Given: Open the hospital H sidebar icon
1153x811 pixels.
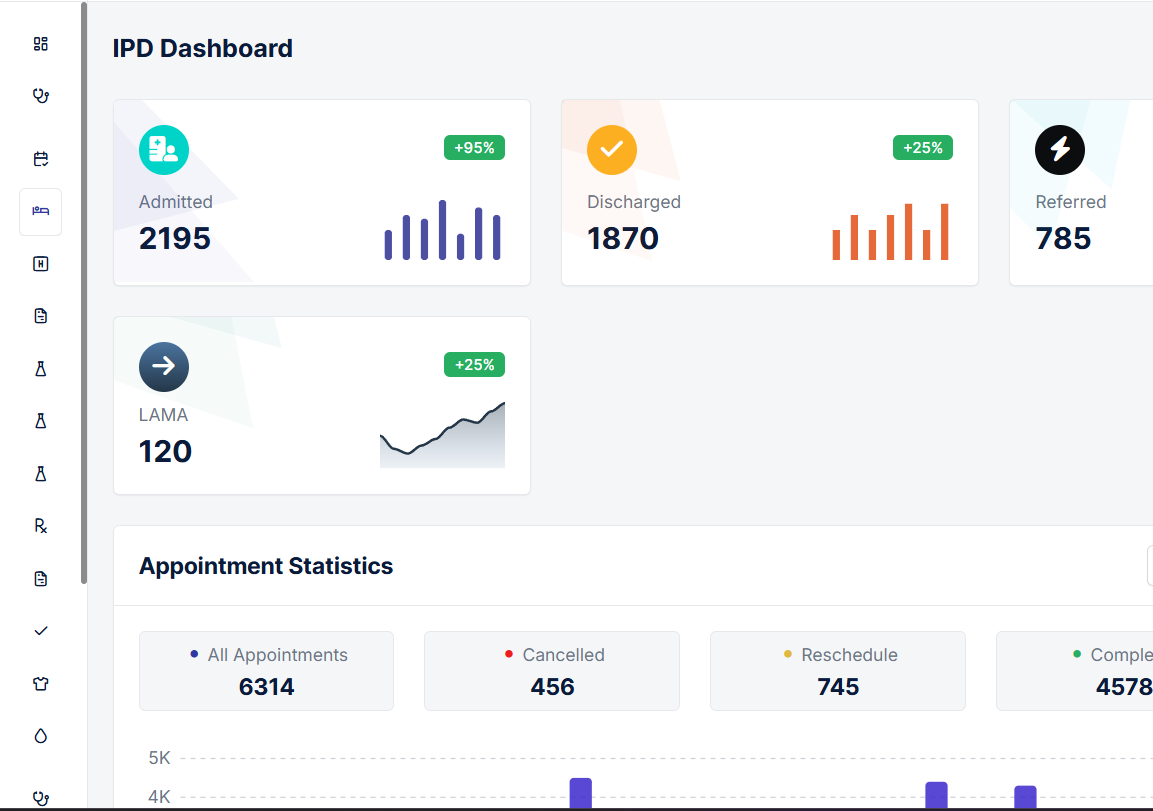Looking at the screenshot, I should [x=40, y=264].
